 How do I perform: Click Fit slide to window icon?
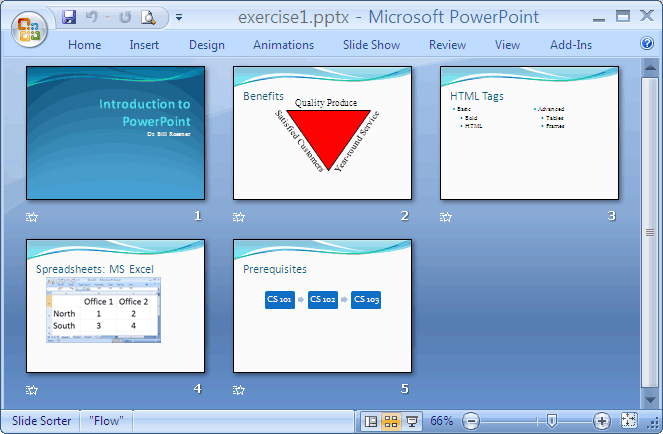click(x=629, y=421)
